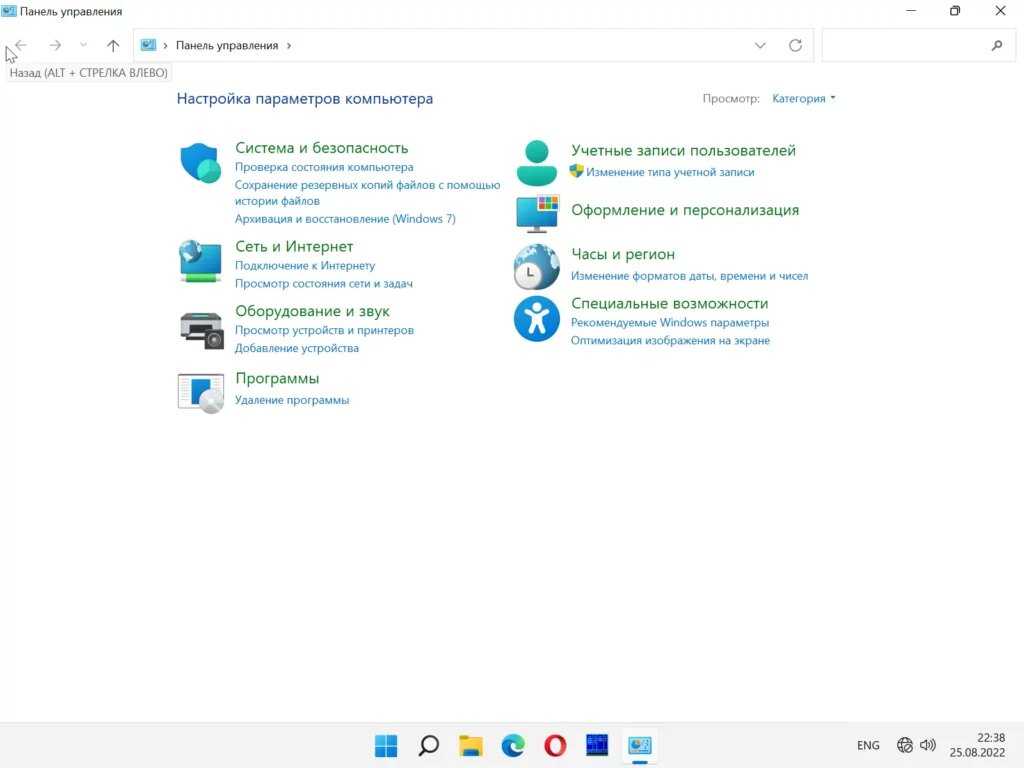Open the Подключение к Интернету link
The image size is (1024, 768).
(x=305, y=266)
